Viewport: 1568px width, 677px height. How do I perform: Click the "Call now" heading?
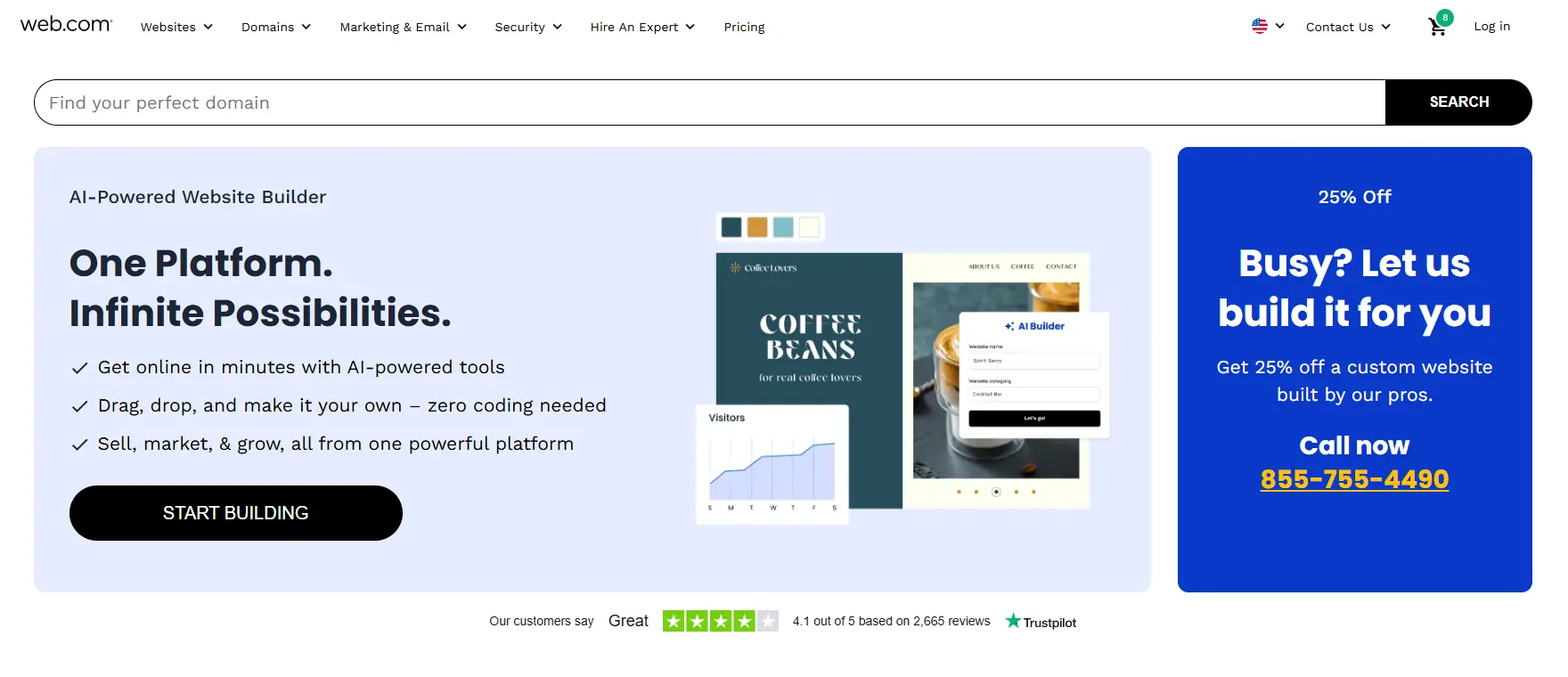pos(1354,445)
